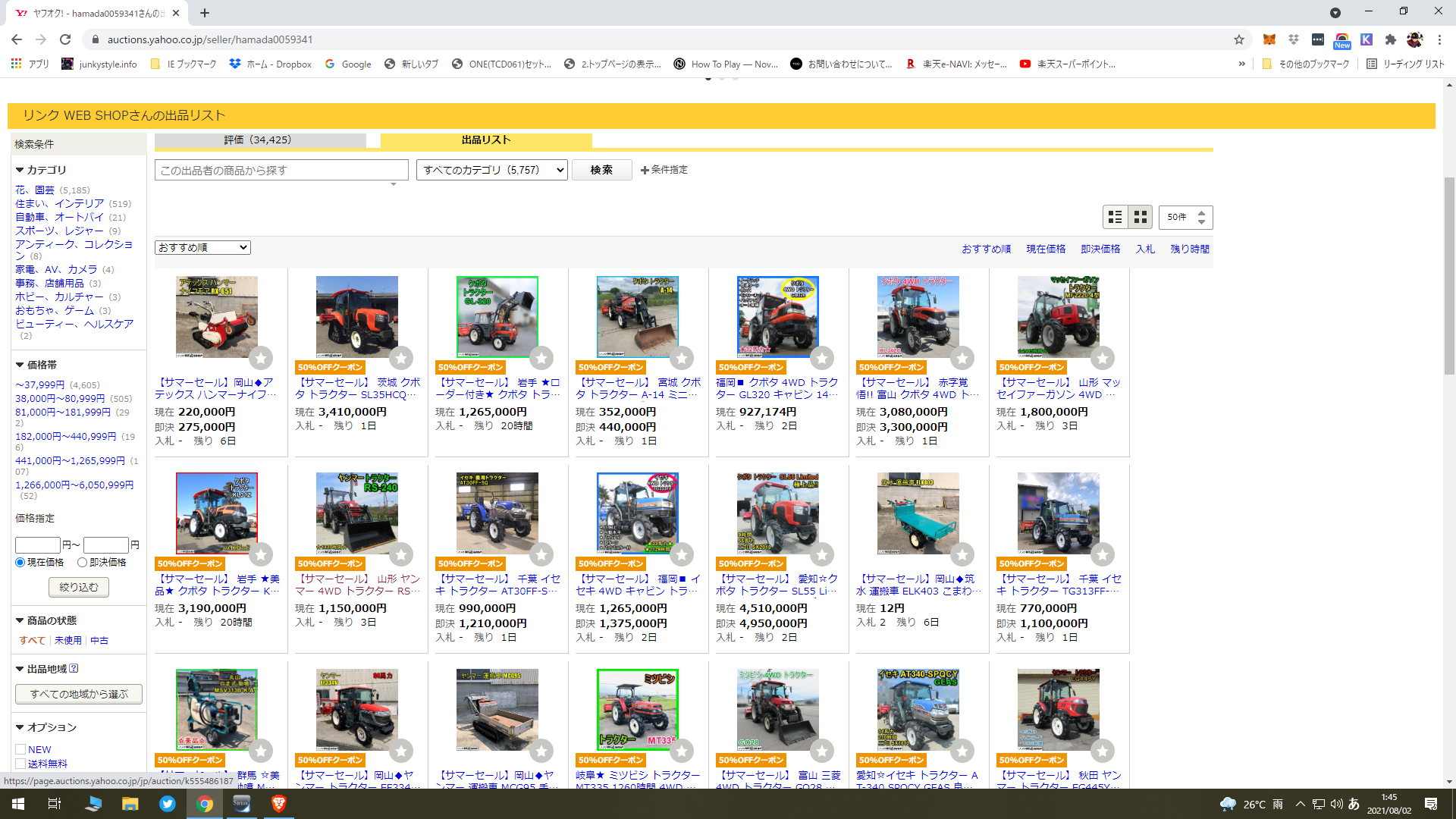This screenshot has width=1456, height=819.
Task: Open Twitter app from the taskbar
Action: (x=168, y=804)
